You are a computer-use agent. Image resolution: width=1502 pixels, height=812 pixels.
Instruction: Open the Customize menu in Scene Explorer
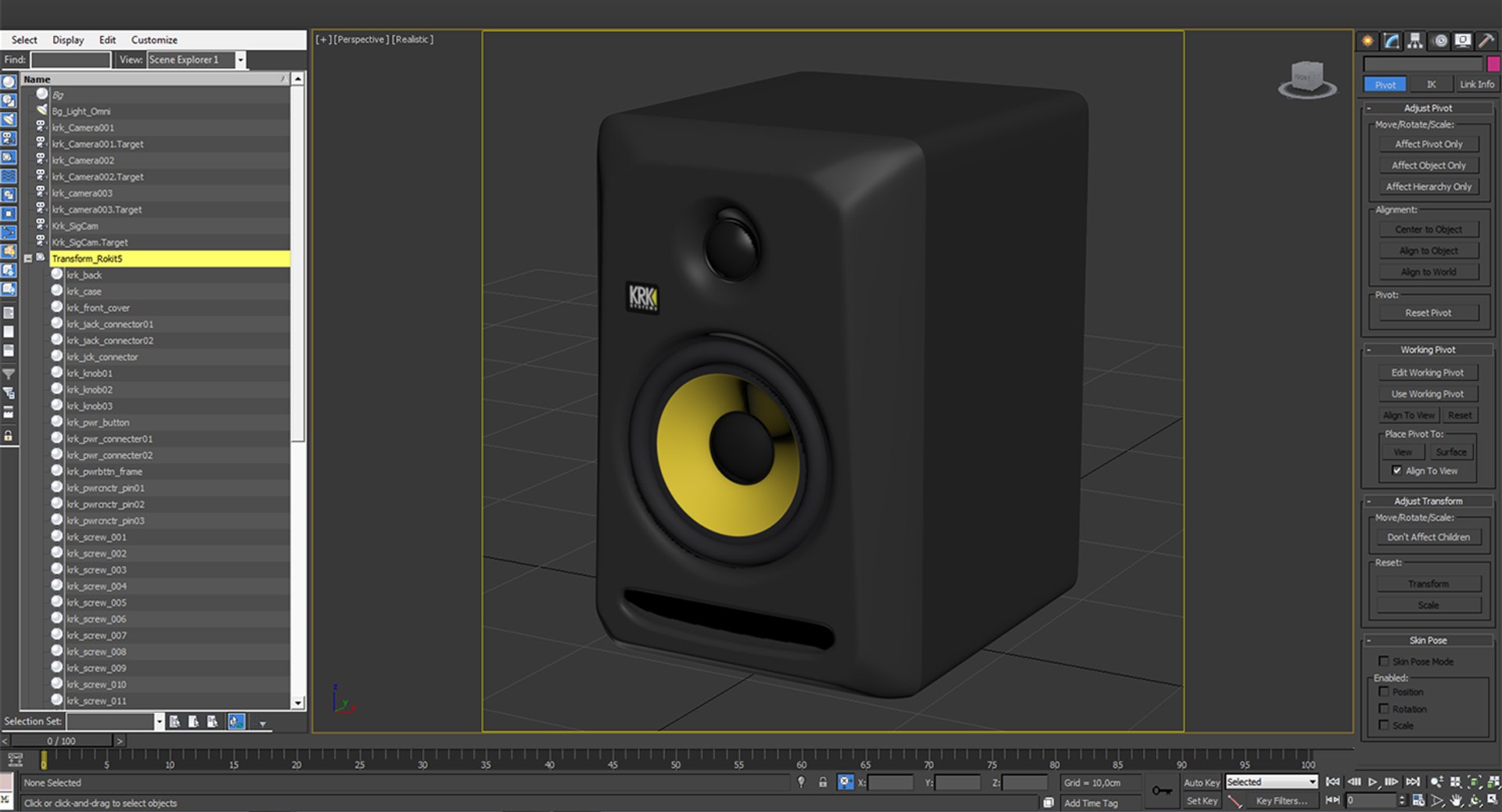tap(154, 40)
